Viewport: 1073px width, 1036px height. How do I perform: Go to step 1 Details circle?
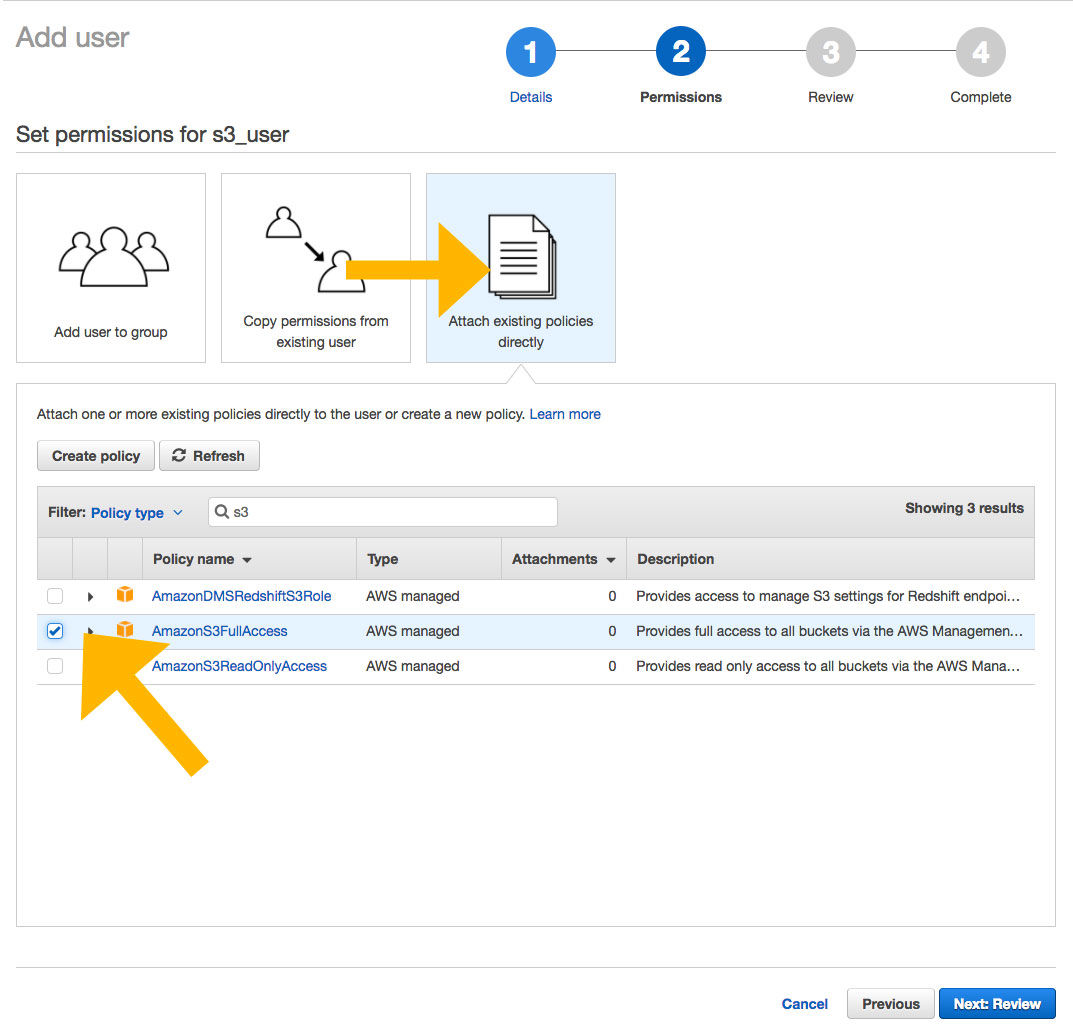[530, 52]
